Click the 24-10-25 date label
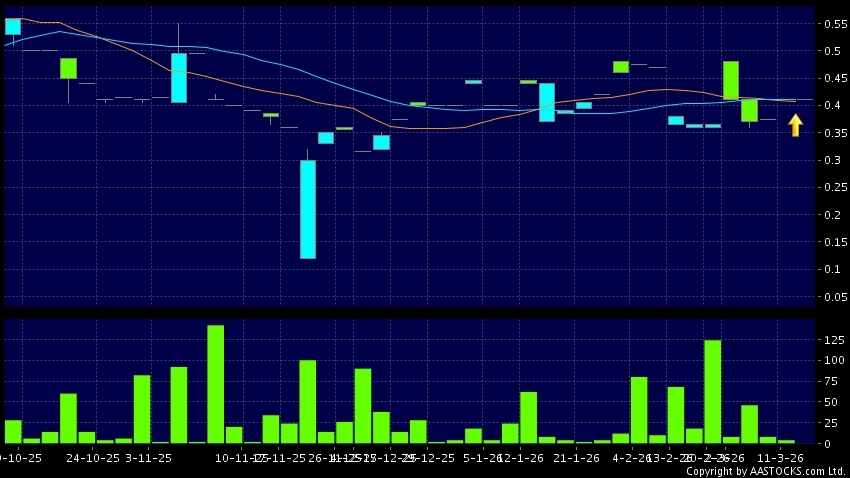 (94, 457)
